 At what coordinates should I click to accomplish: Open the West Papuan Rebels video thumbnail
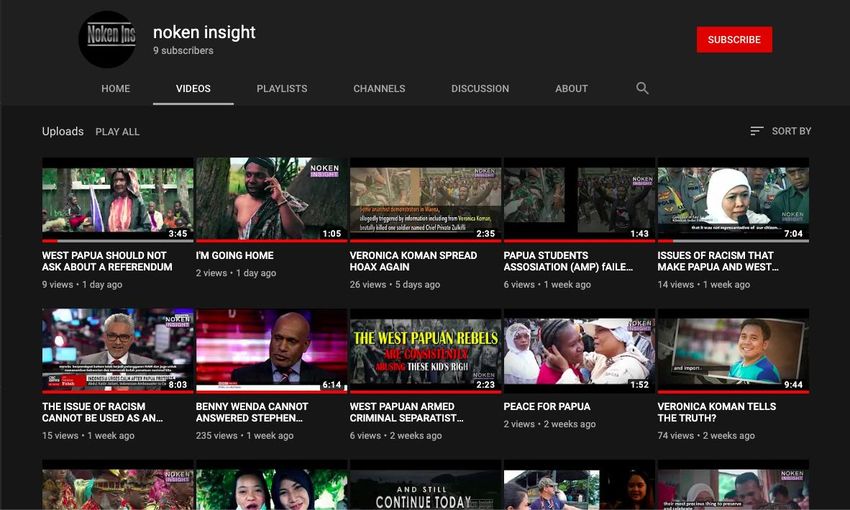pyautogui.click(x=426, y=351)
